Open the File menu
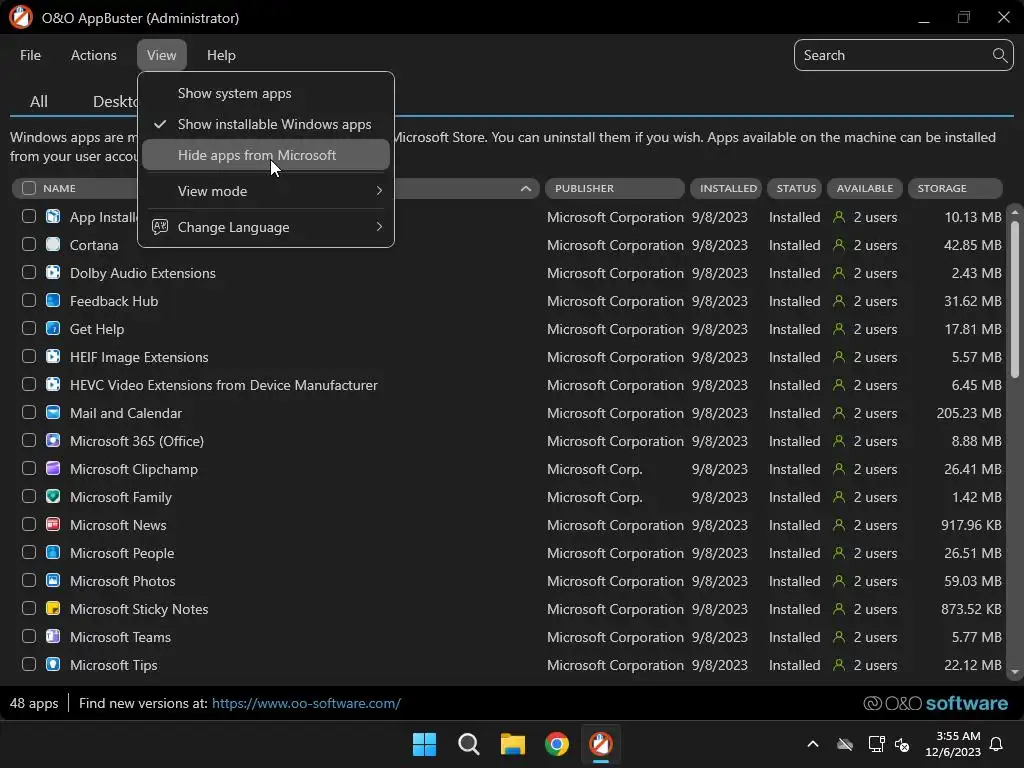Screen dimensions: 1024x768 pos(31,55)
